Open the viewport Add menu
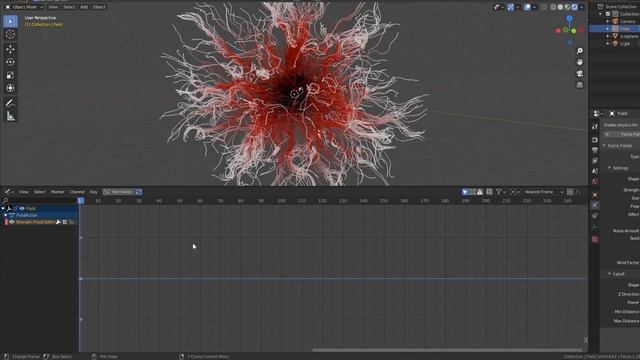This screenshot has width=640, height=360. (84, 7)
